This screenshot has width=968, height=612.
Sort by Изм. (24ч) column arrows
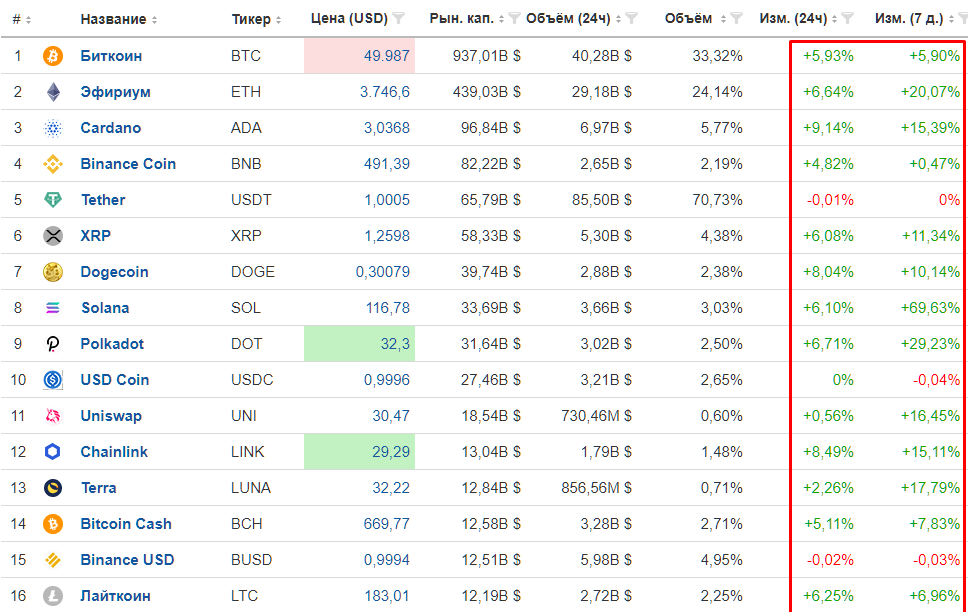[x=834, y=20]
